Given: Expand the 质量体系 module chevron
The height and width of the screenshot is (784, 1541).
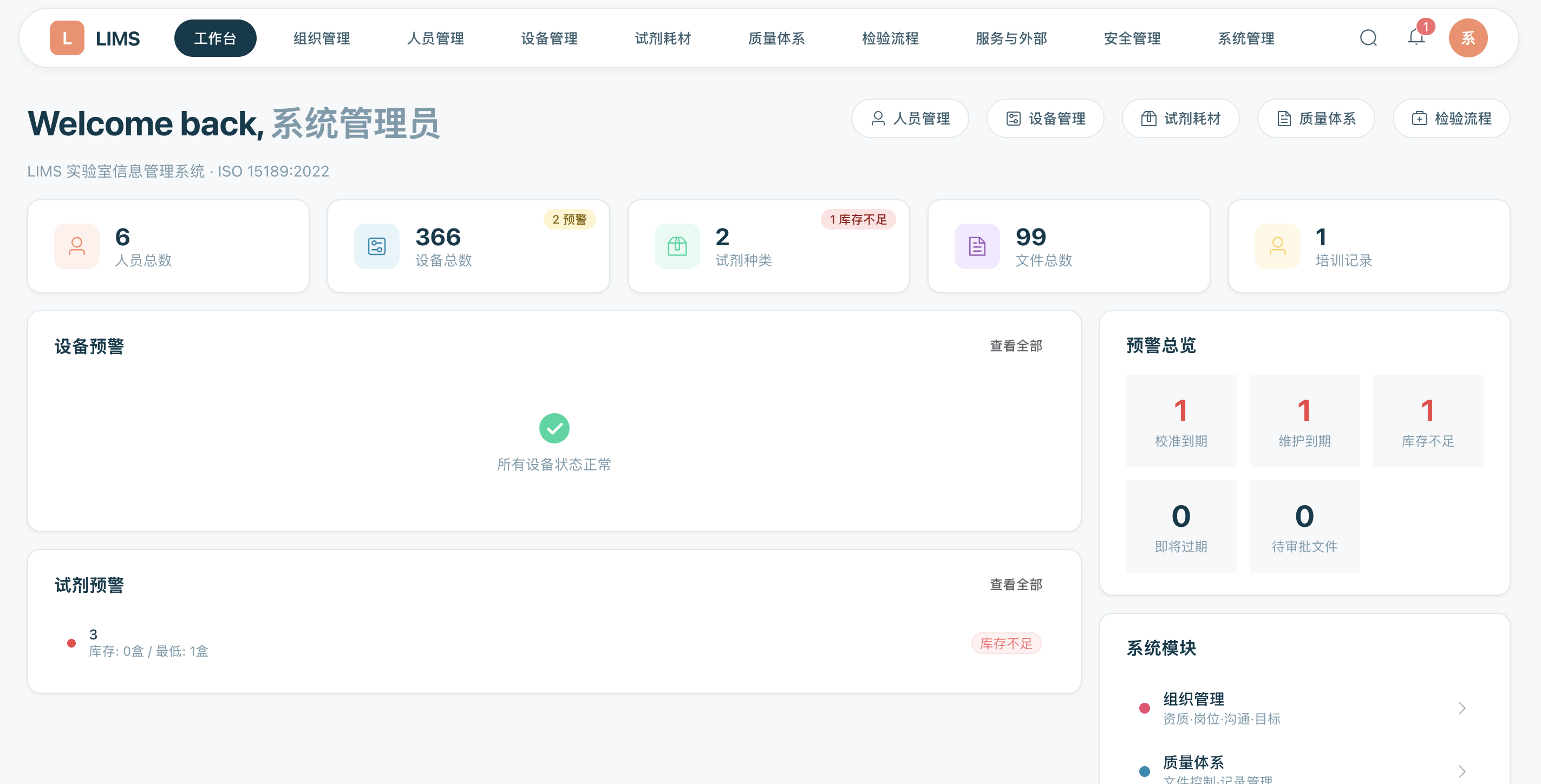Looking at the screenshot, I should 1462,771.
